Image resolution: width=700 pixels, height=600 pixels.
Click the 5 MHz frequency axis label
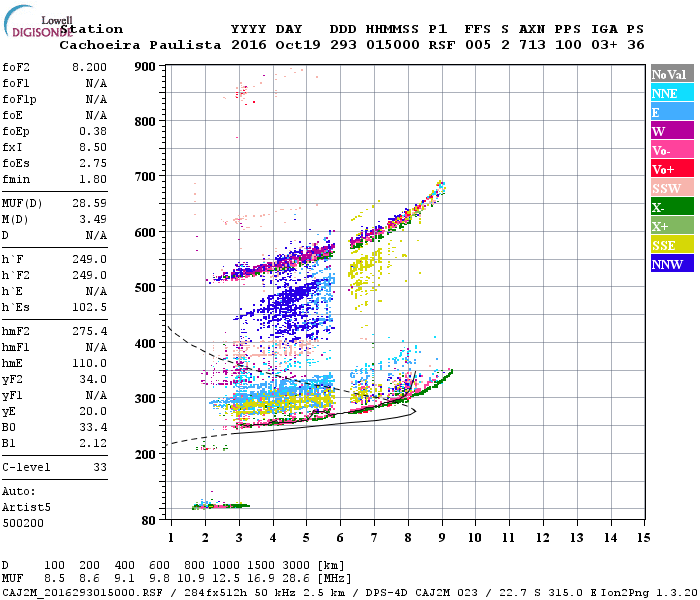coord(306,538)
